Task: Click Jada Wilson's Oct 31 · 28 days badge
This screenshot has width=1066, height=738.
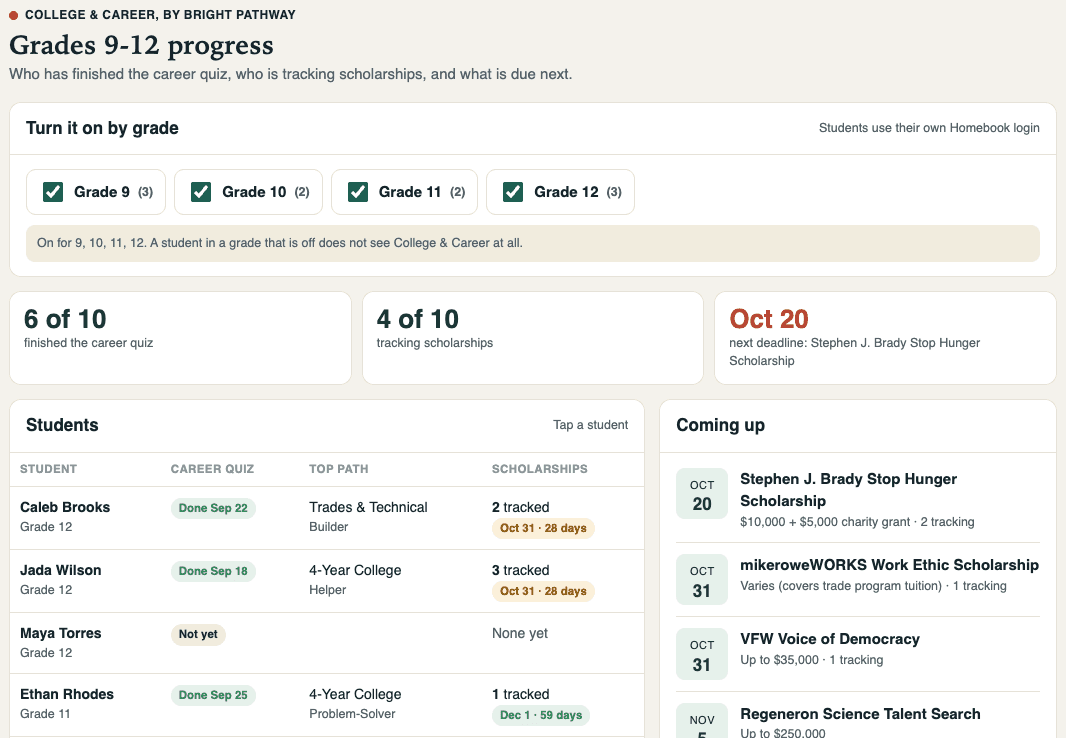Action: [543, 591]
